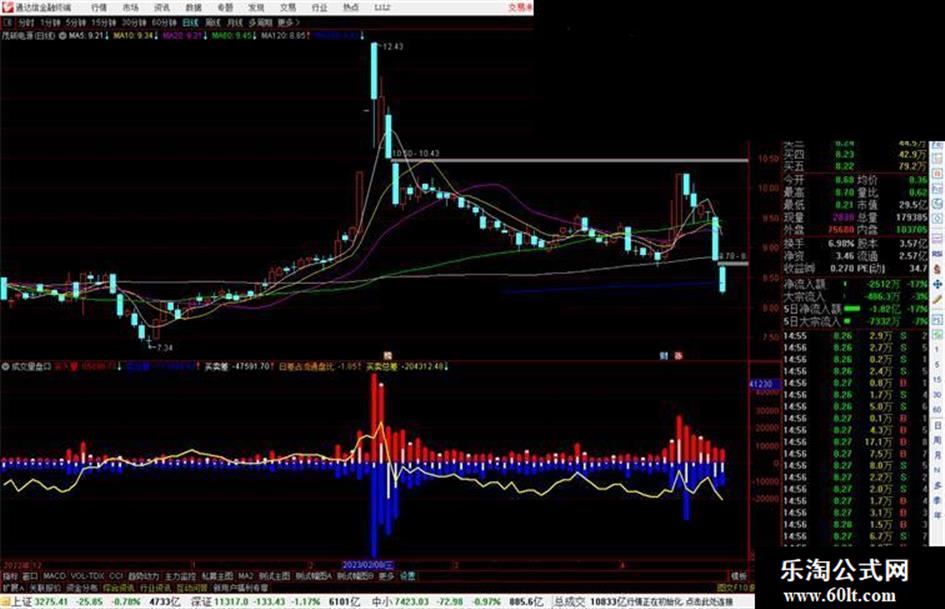Select the pencil drawing tool icon
Image resolution: width=945 pixels, height=609 pixels.
pos(937,299)
